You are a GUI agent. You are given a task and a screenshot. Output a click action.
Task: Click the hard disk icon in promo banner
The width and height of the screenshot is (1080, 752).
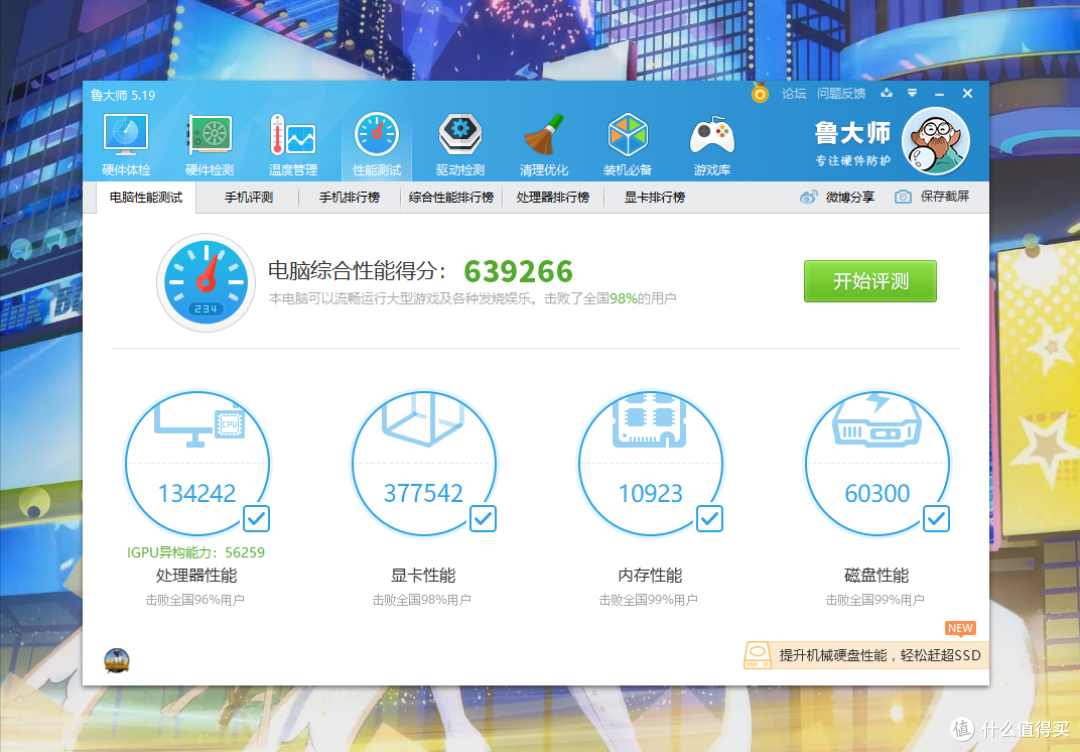tap(757, 655)
